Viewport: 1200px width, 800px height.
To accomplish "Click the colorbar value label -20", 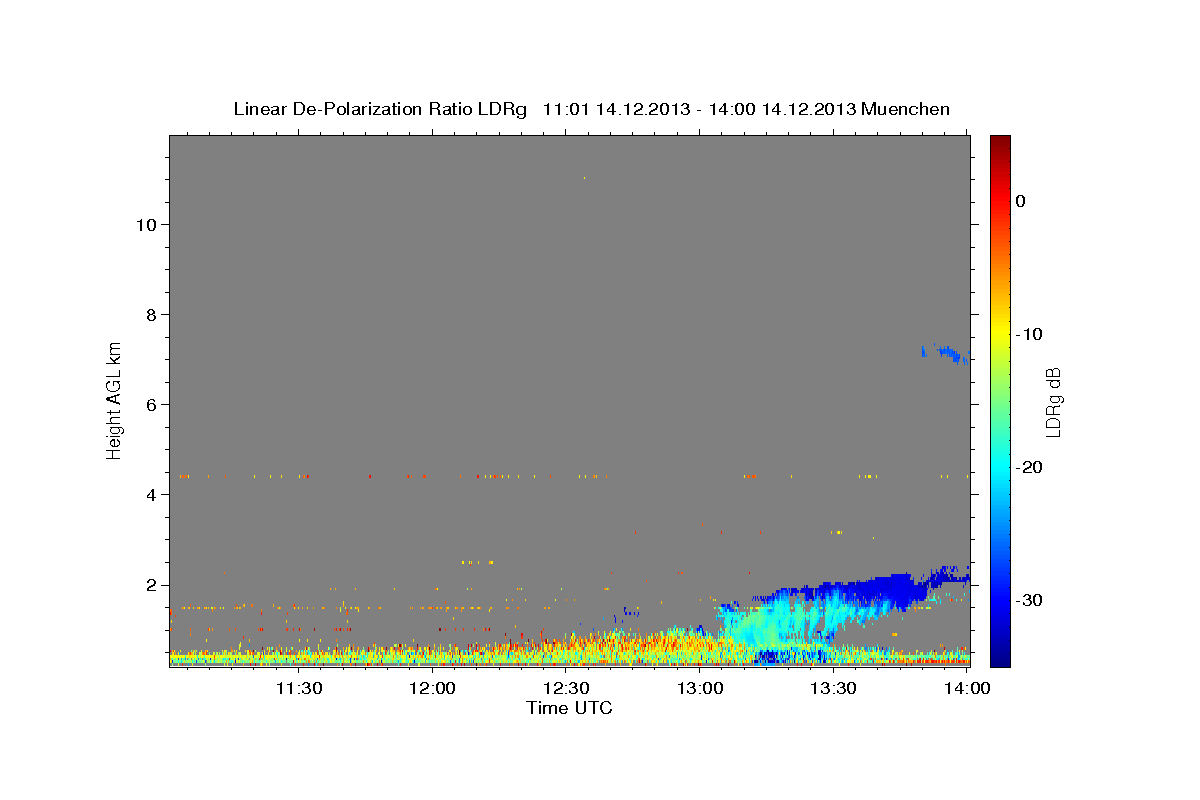I will tap(1030, 467).
